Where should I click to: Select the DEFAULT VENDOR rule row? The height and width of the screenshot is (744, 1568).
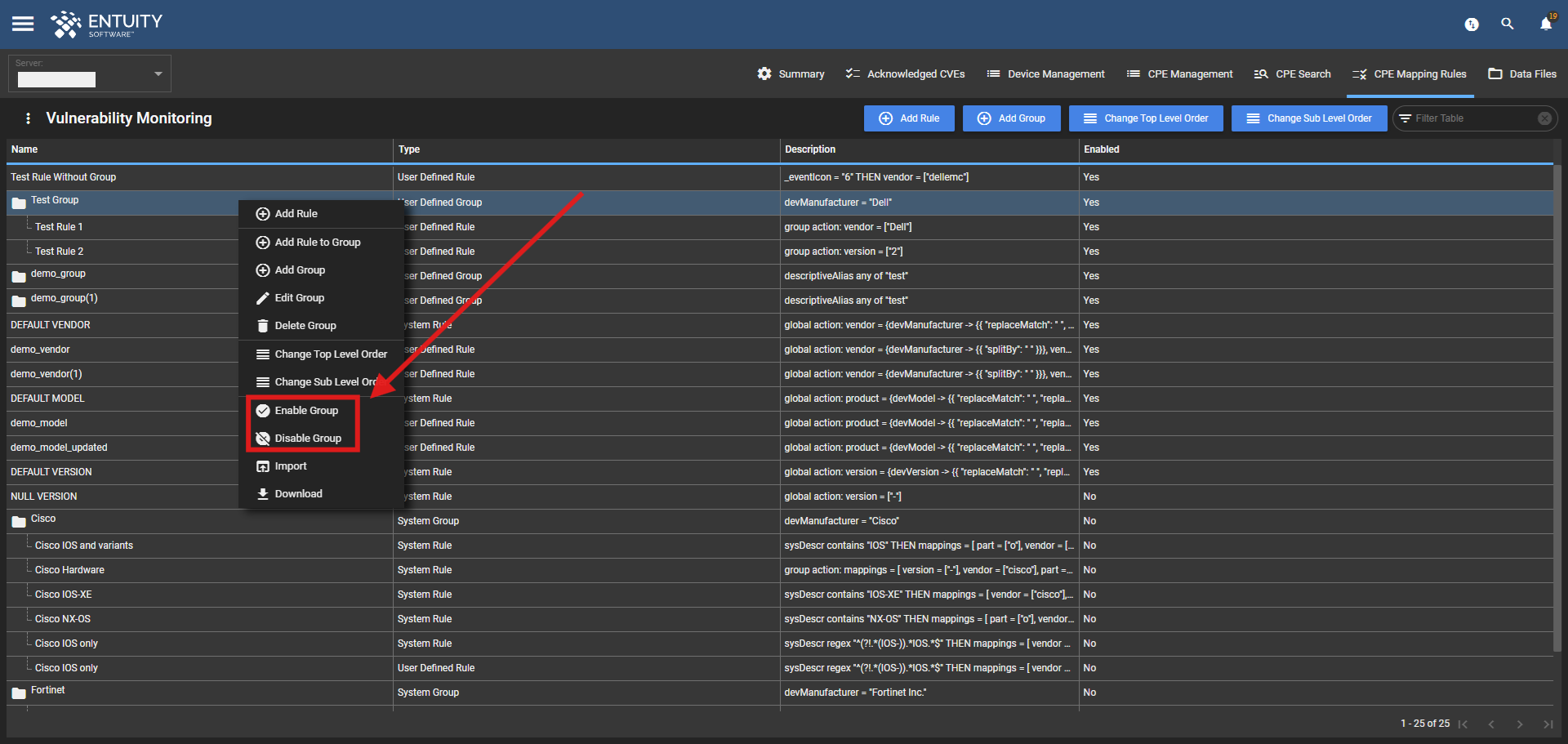(x=780, y=325)
